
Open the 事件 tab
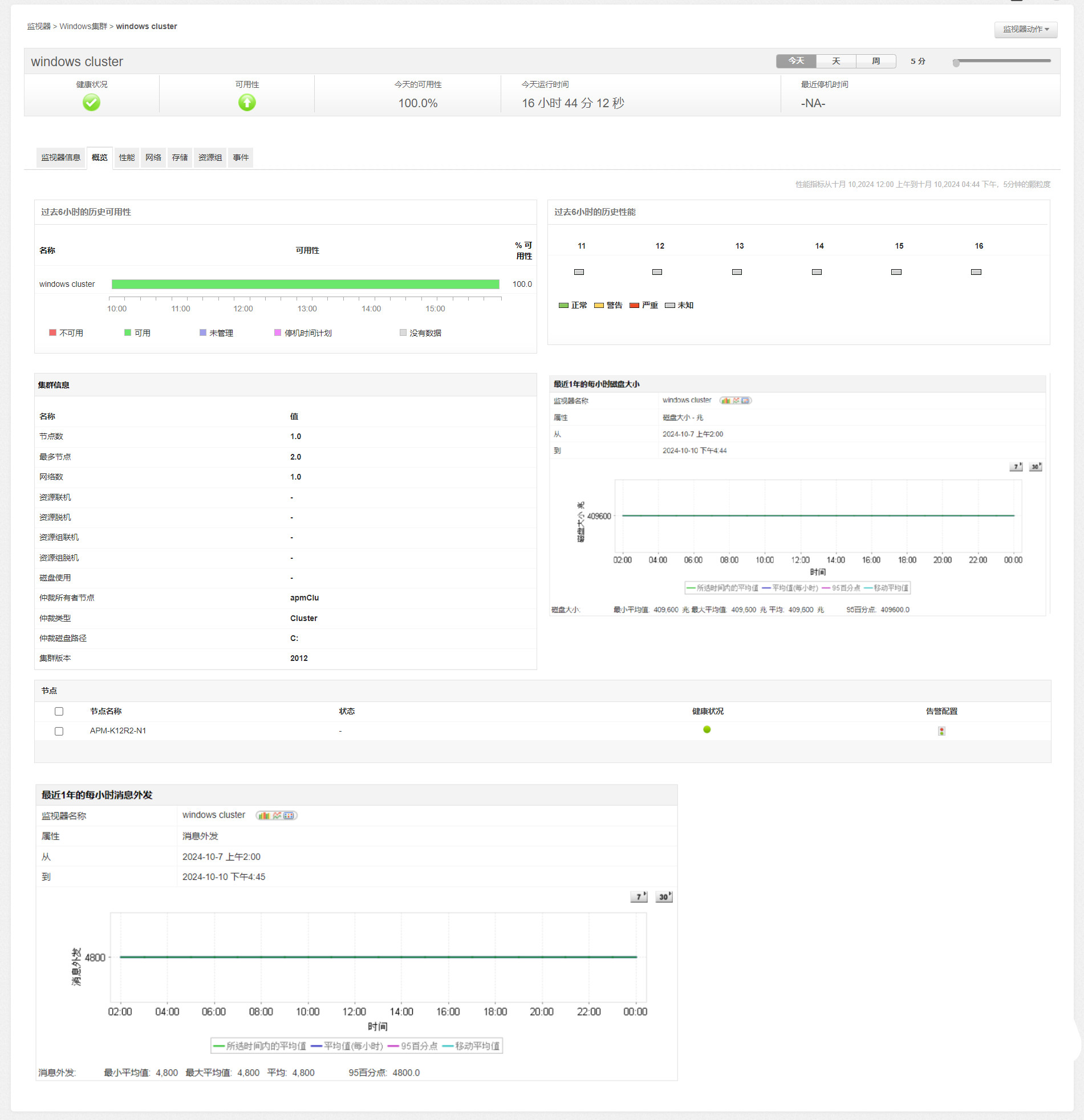[241, 158]
